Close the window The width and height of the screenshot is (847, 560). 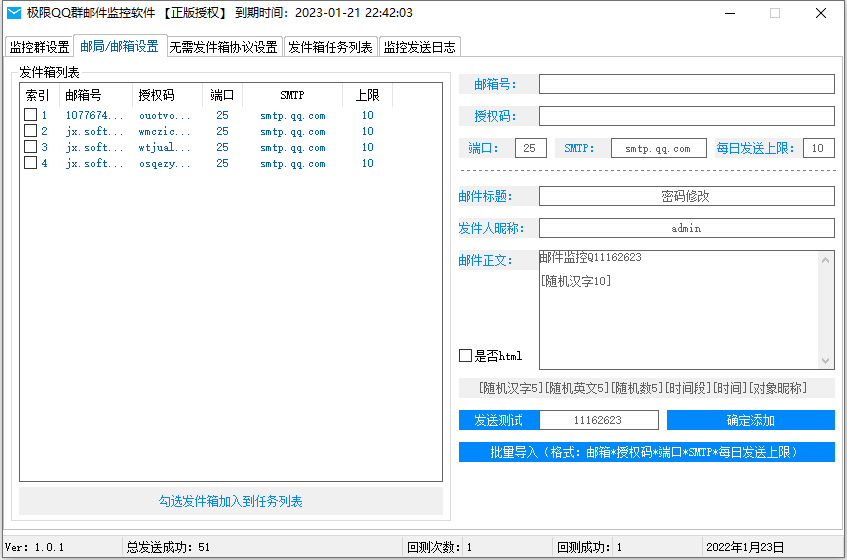coord(821,13)
